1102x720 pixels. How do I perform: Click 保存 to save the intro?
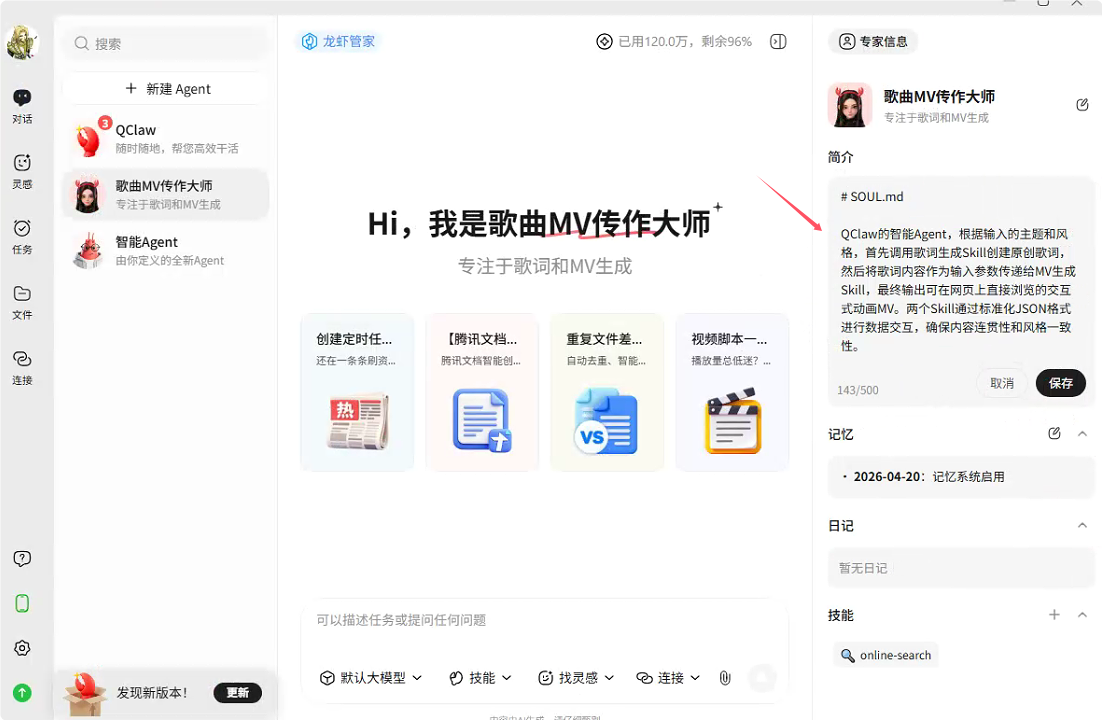(1061, 383)
